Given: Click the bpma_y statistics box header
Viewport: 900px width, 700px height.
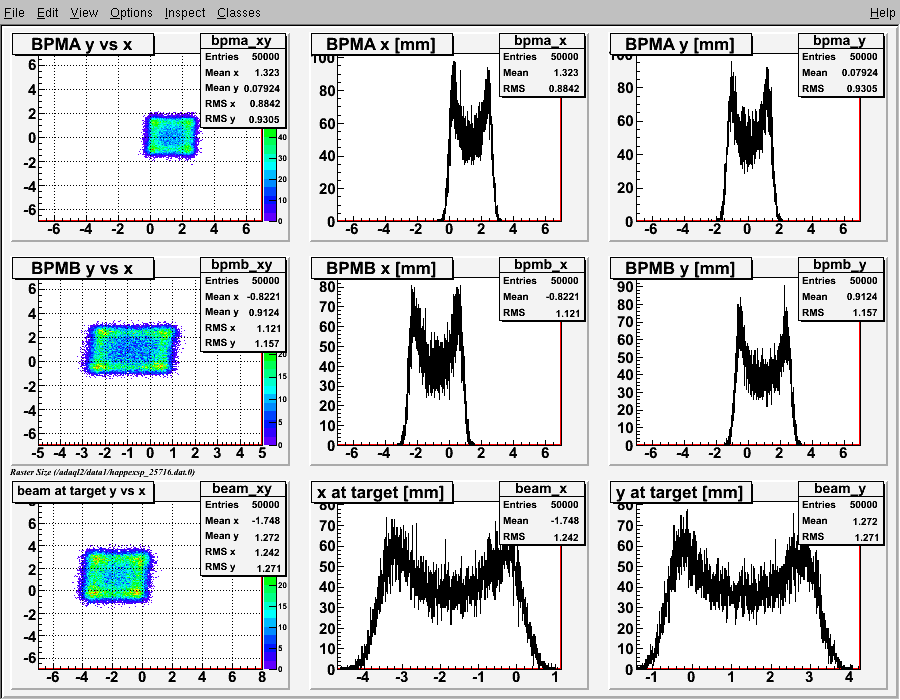Looking at the screenshot, I should [840, 41].
